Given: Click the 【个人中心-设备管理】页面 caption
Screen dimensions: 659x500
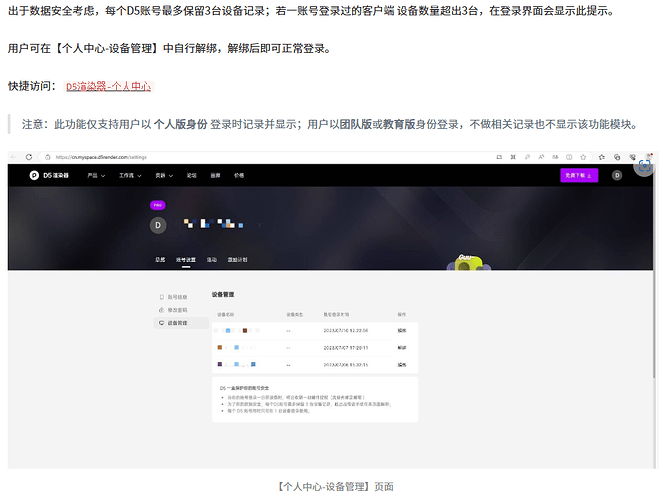Looking at the screenshot, I should point(335,487).
